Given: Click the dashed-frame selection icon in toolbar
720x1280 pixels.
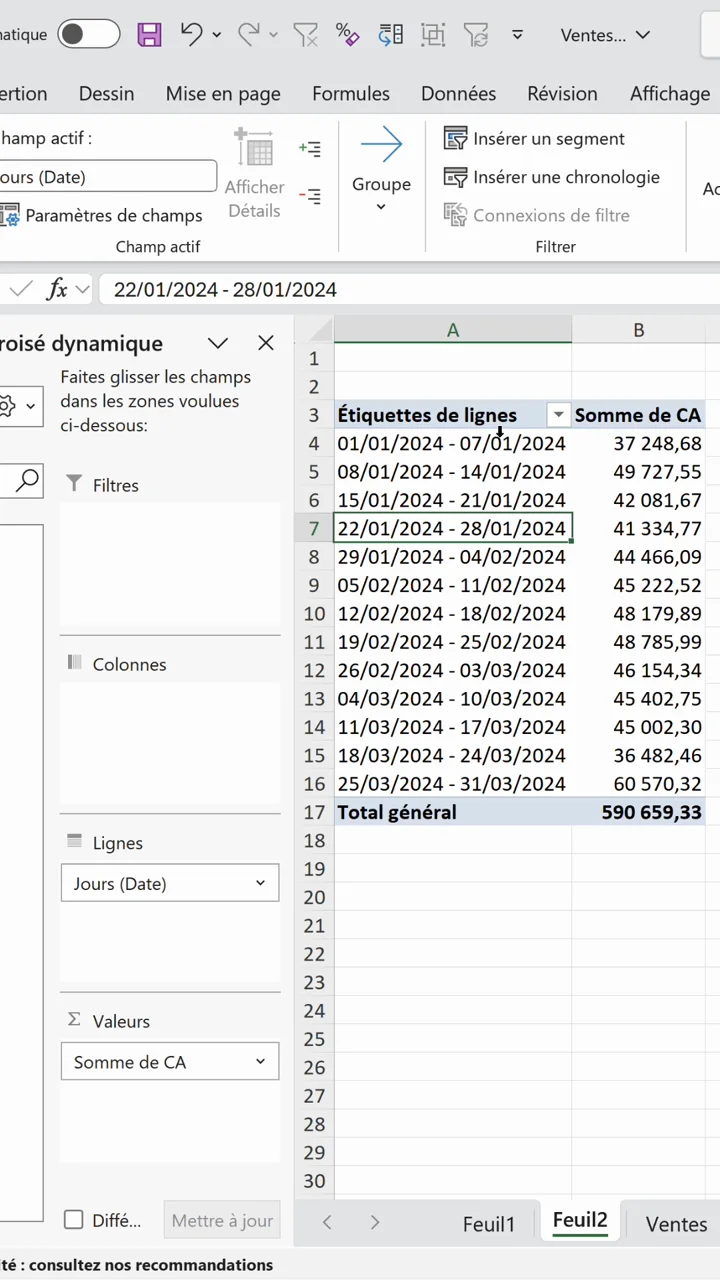Looking at the screenshot, I should [x=433, y=35].
